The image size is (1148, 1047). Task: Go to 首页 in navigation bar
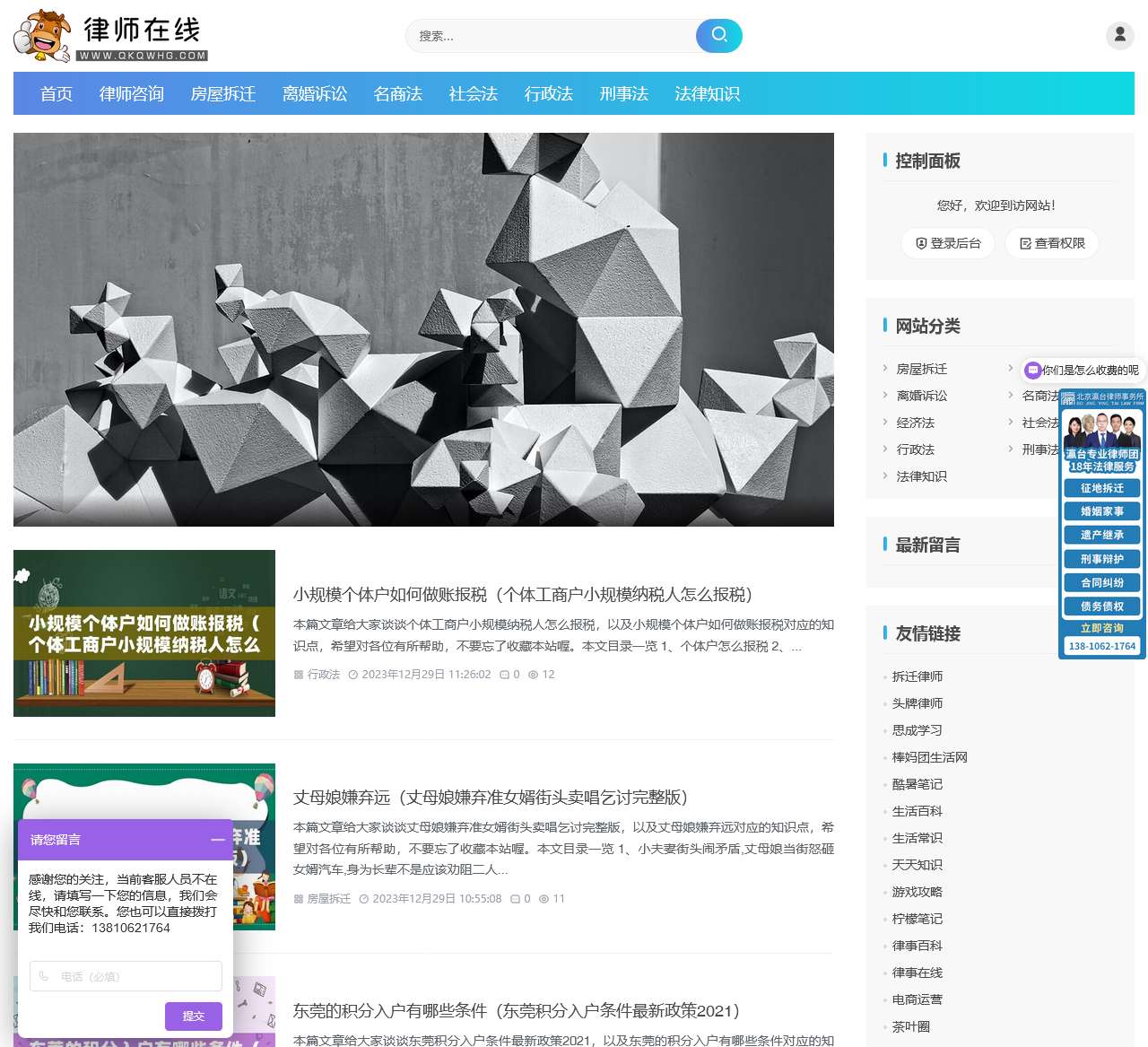(x=57, y=94)
